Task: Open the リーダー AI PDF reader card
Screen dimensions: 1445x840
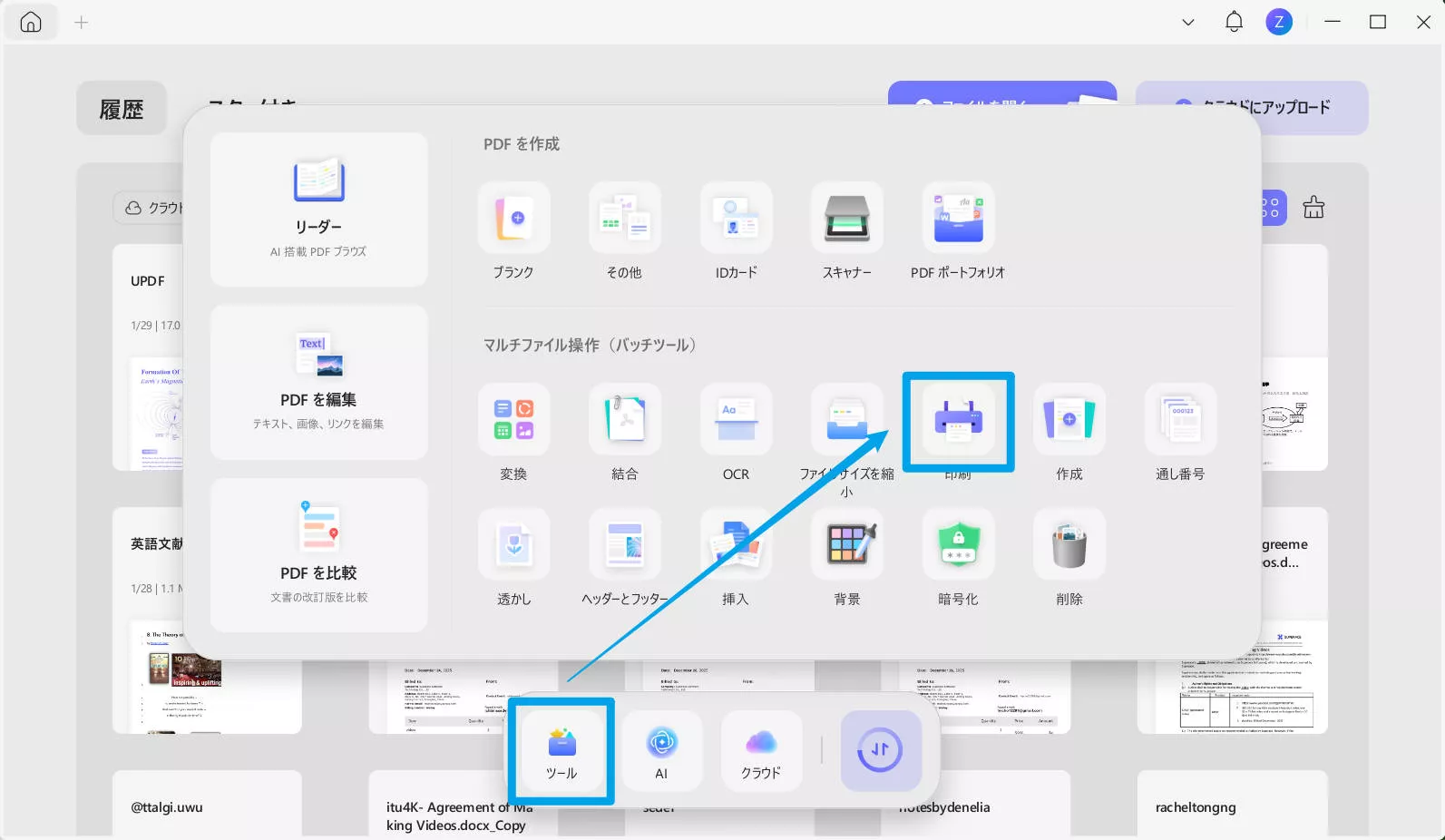Action: pyautogui.click(x=318, y=210)
